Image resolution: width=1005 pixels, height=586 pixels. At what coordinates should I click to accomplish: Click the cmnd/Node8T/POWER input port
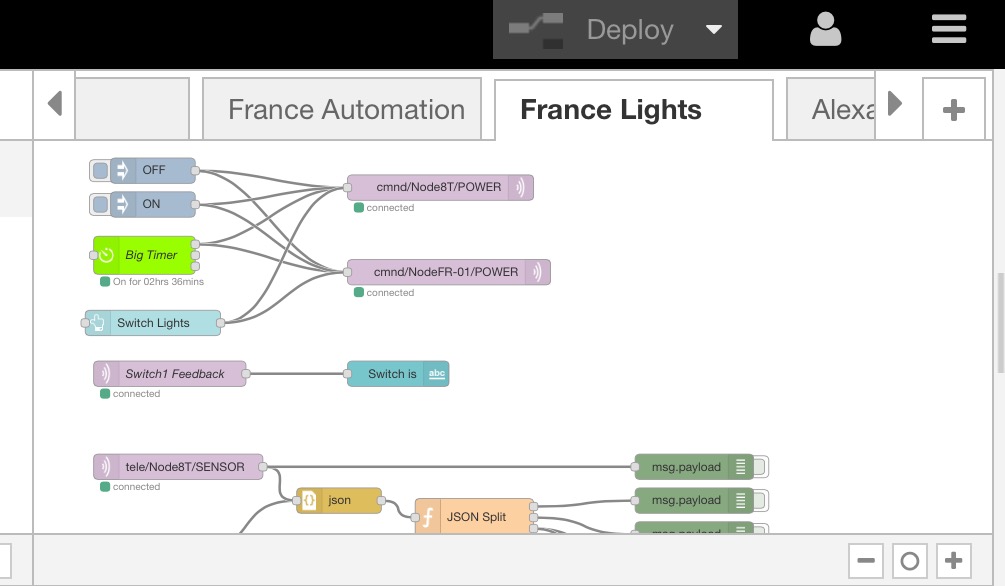[x=347, y=188]
